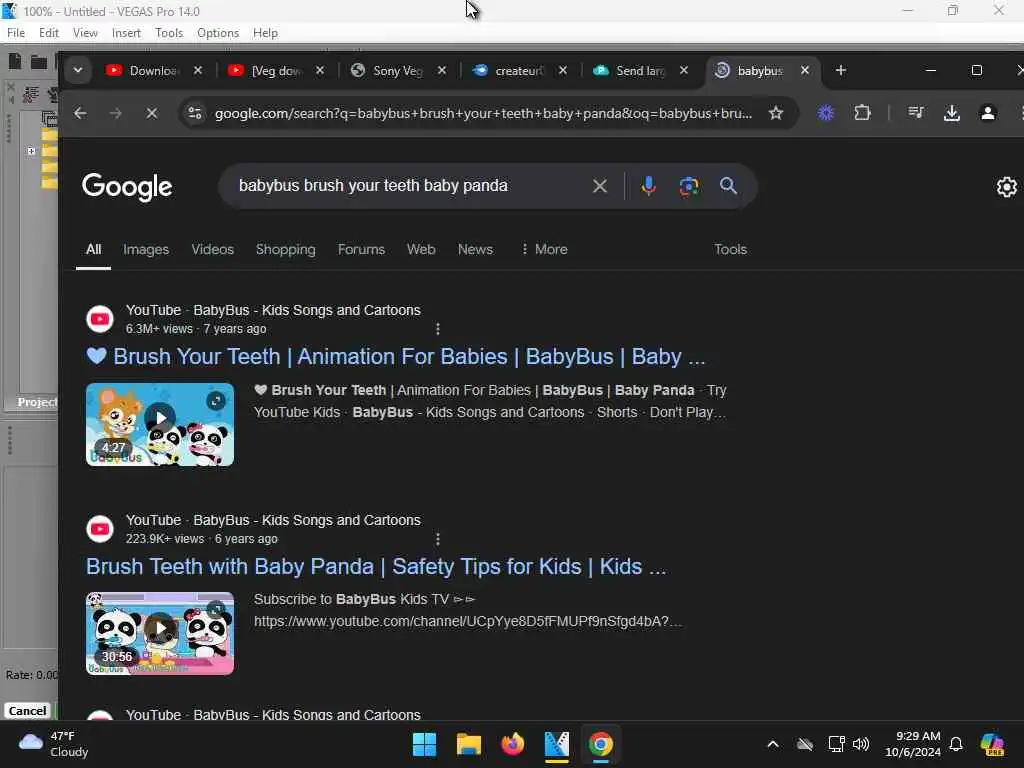This screenshot has width=1024, height=768.
Task: Open the notifications bell
Action: [x=956, y=744]
